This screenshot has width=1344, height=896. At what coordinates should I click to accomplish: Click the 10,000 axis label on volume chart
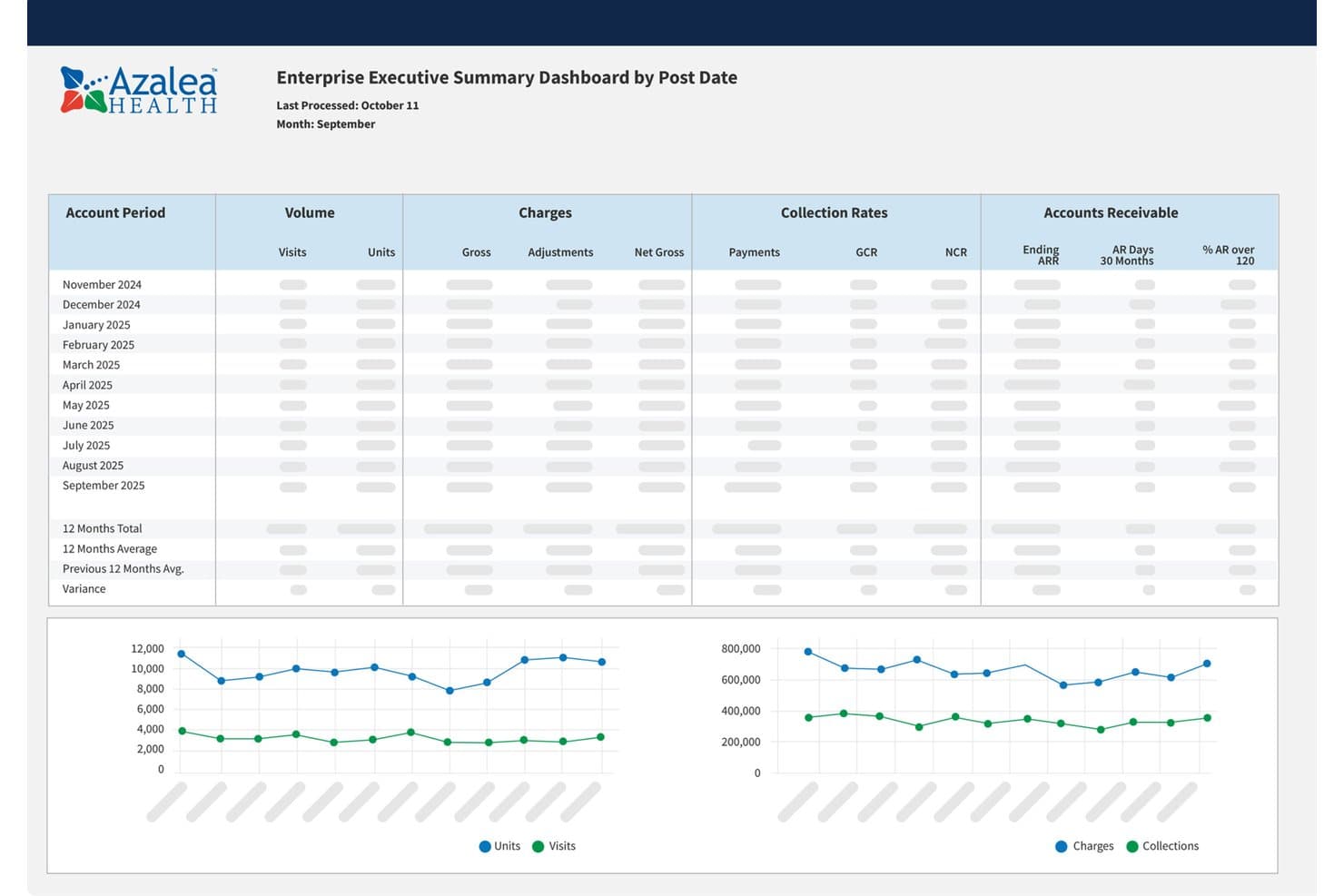pyautogui.click(x=148, y=668)
